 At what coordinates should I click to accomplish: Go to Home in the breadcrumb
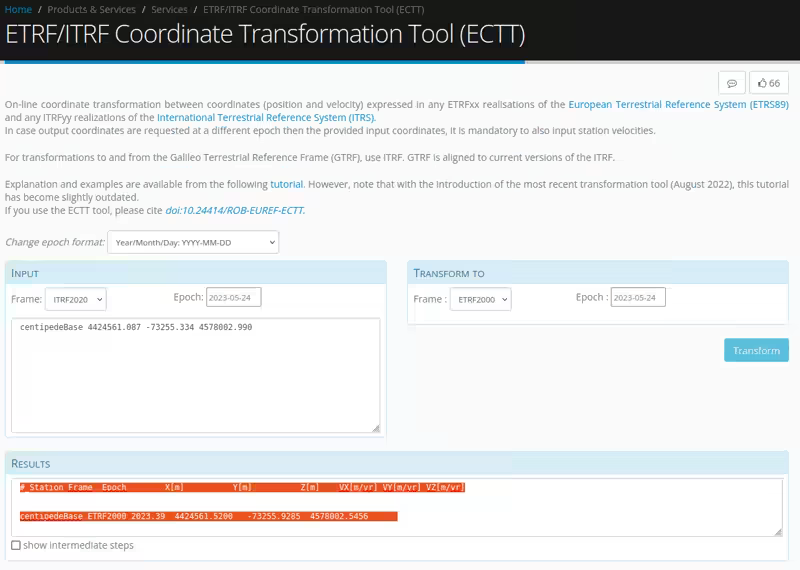coord(18,9)
